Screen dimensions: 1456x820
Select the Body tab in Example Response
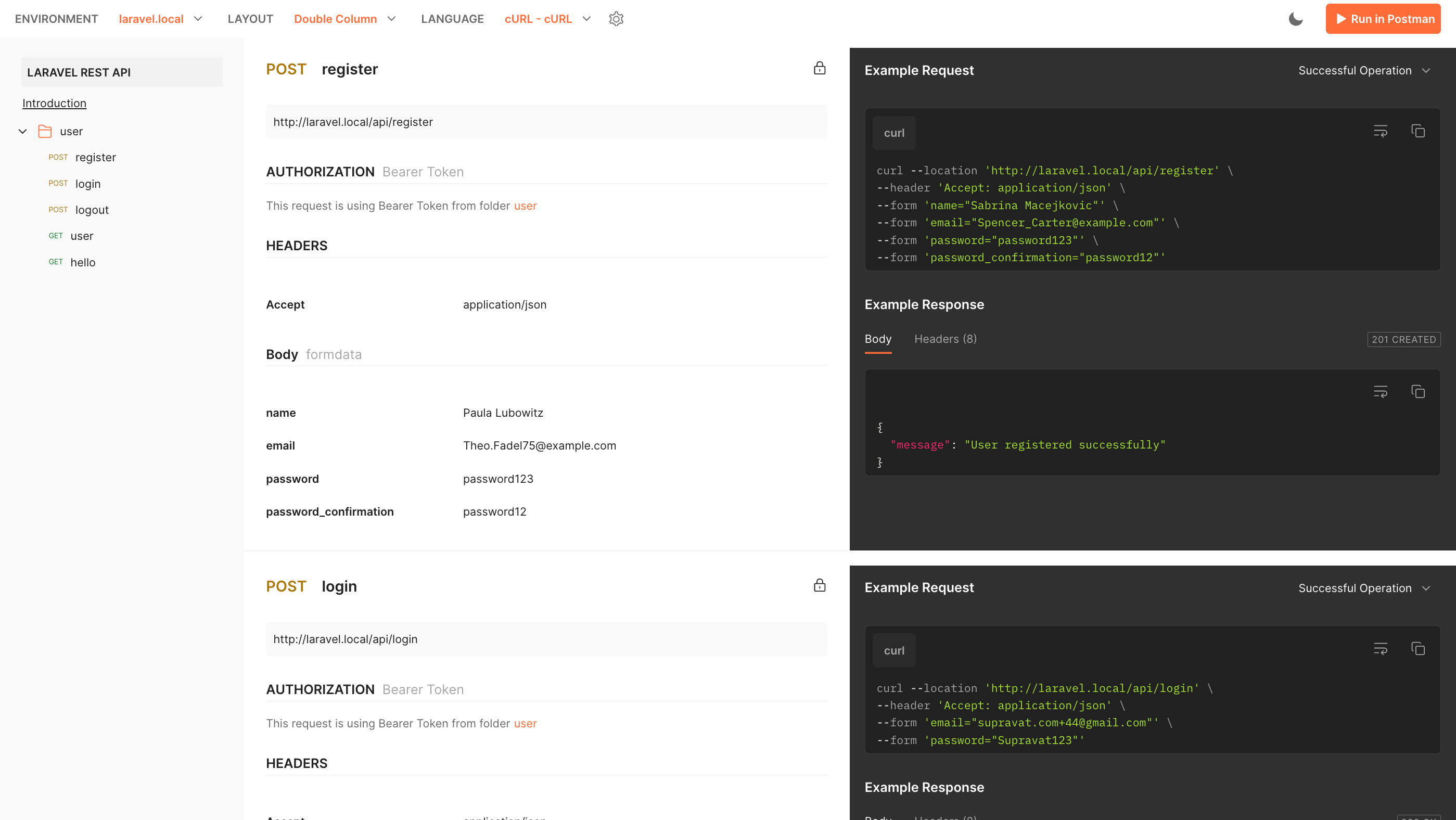coord(878,339)
